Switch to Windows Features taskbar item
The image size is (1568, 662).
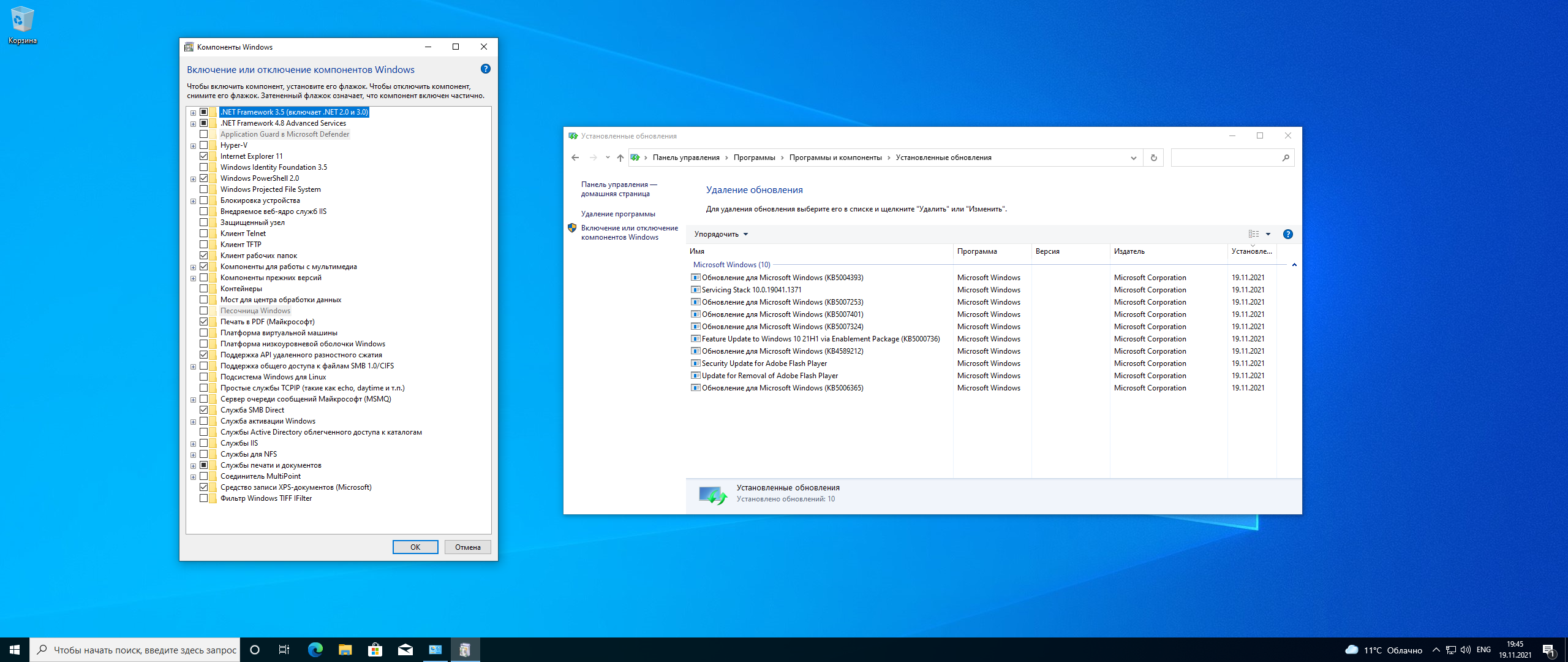[465, 650]
